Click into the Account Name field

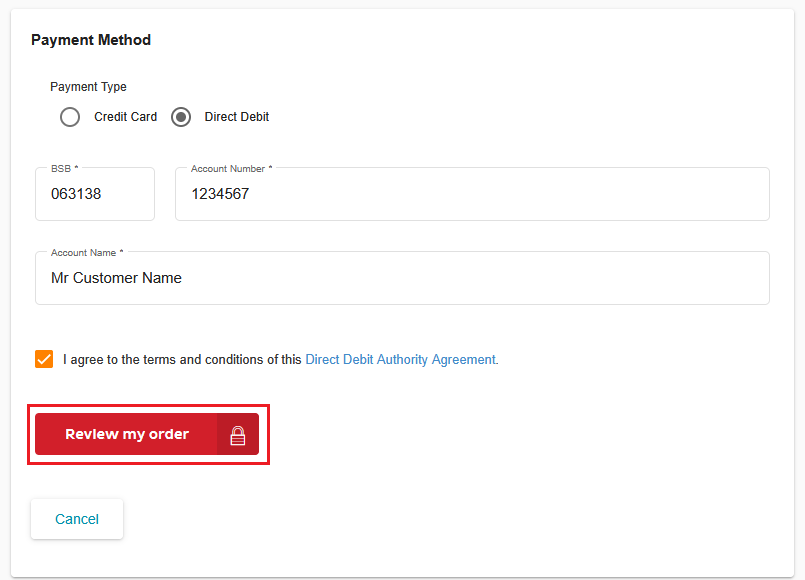(402, 278)
